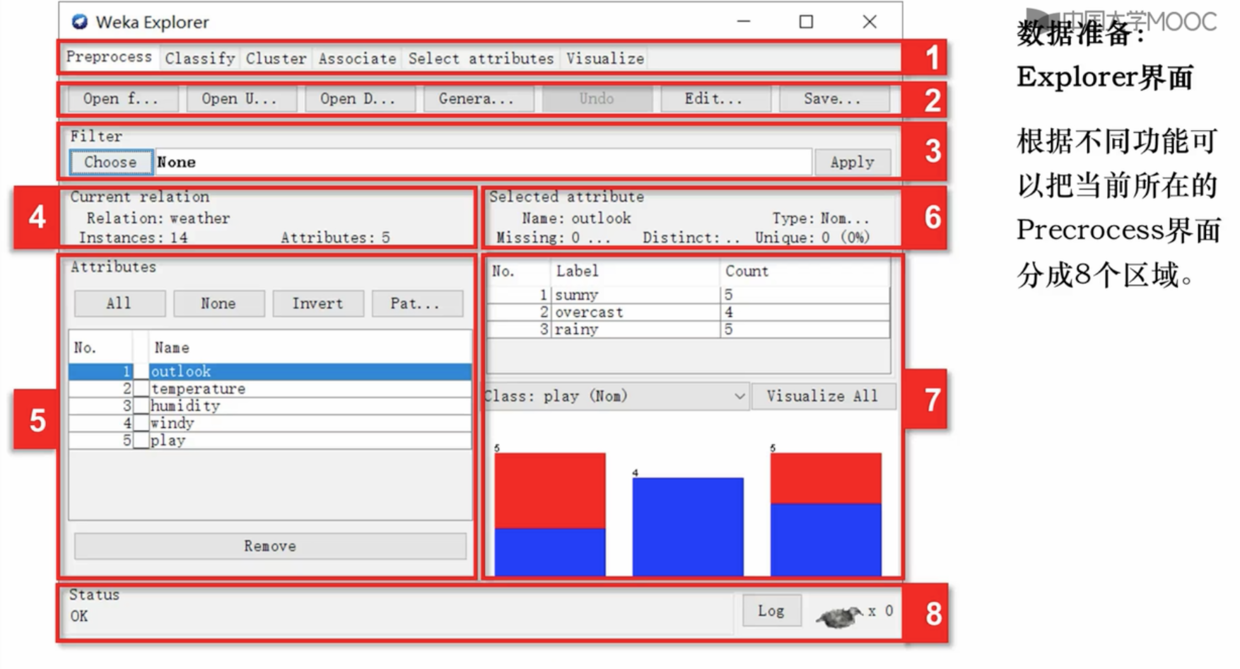Image resolution: width=1240 pixels, height=669 pixels.
Task: Click the blue overcast histogram bar
Action: (x=688, y=527)
